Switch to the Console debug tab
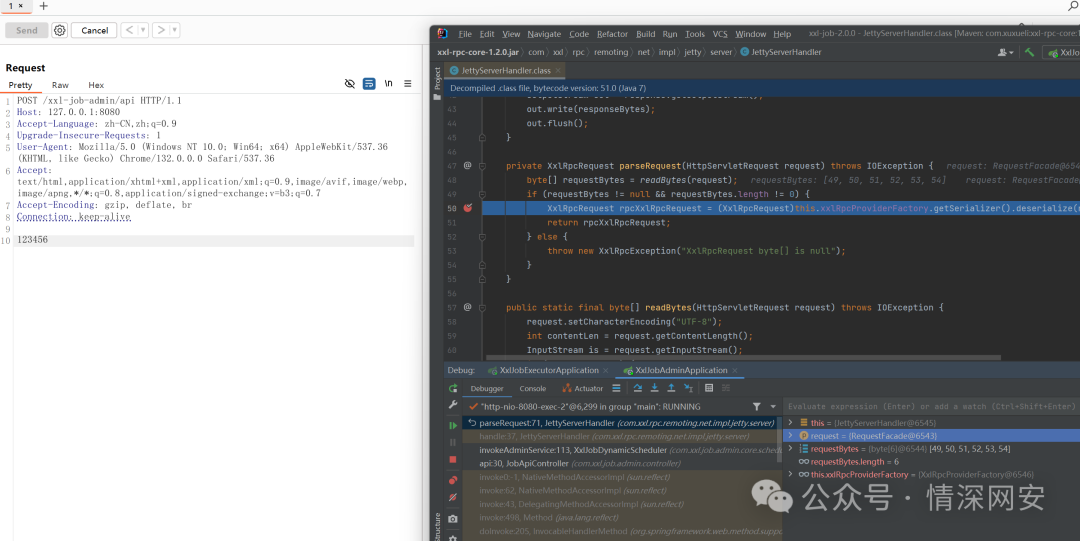The height and width of the screenshot is (541, 1080). [532, 389]
